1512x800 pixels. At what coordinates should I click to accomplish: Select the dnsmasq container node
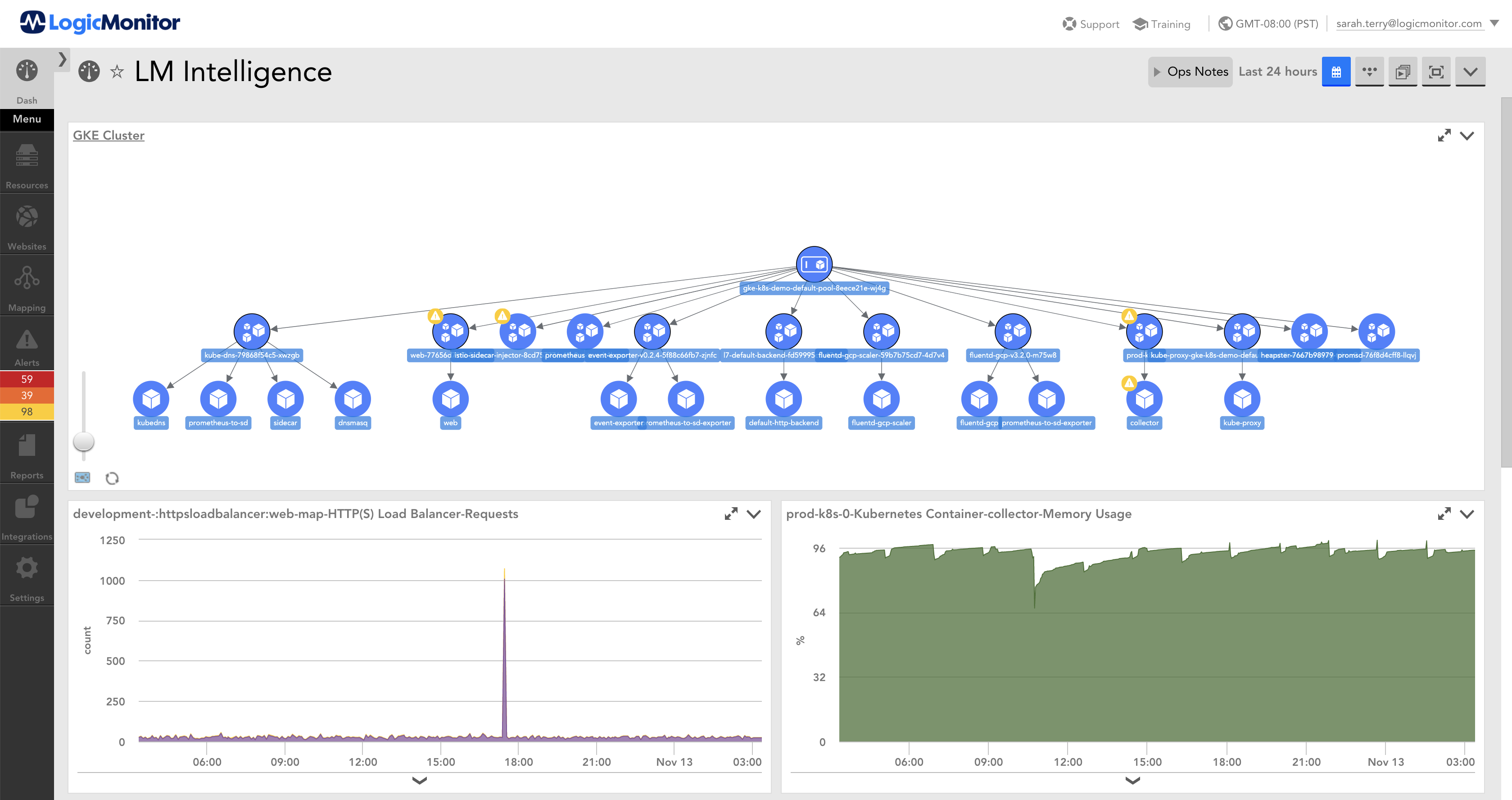coord(353,399)
